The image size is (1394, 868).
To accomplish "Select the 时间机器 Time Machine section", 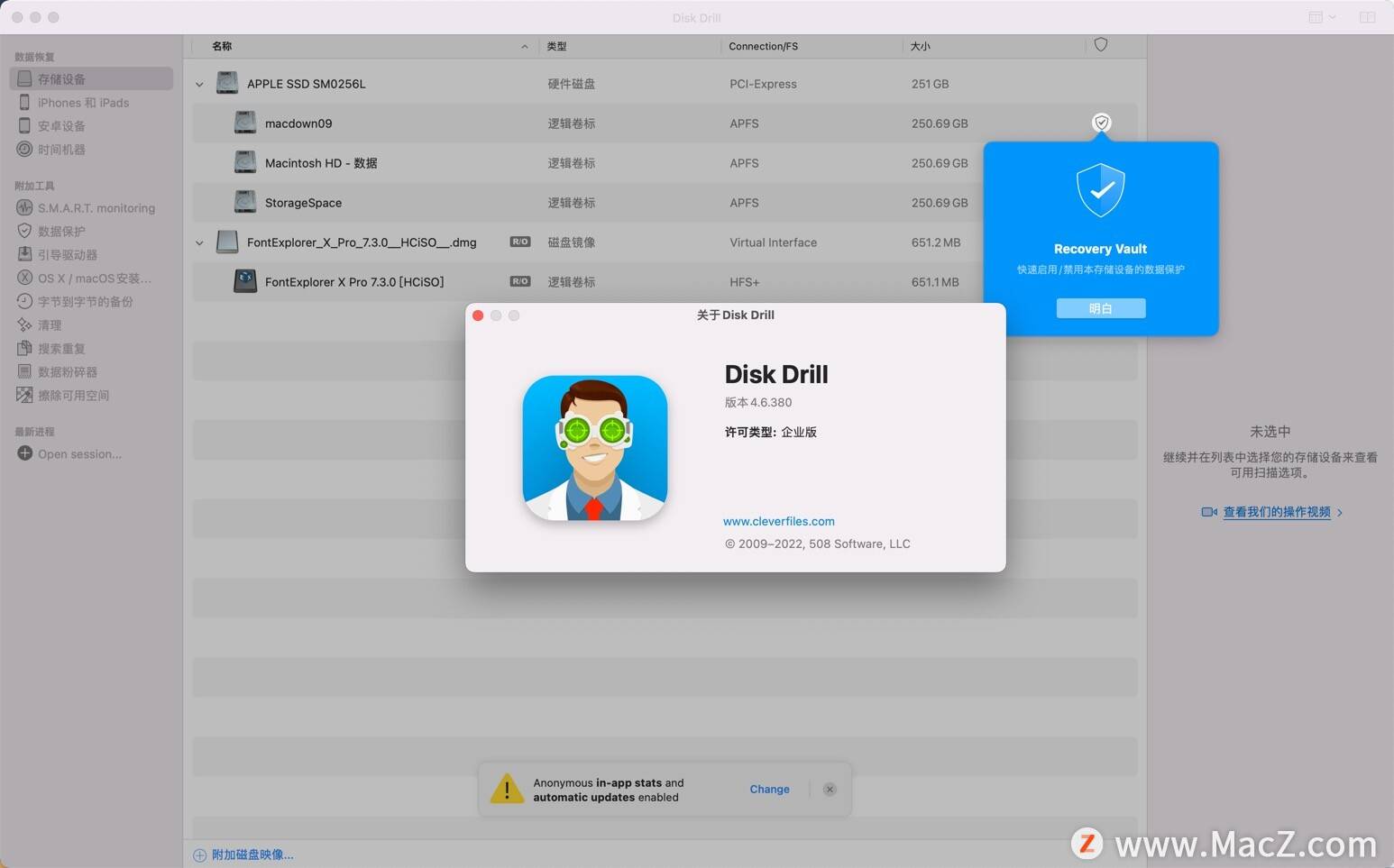I will pyautogui.click(x=61, y=149).
